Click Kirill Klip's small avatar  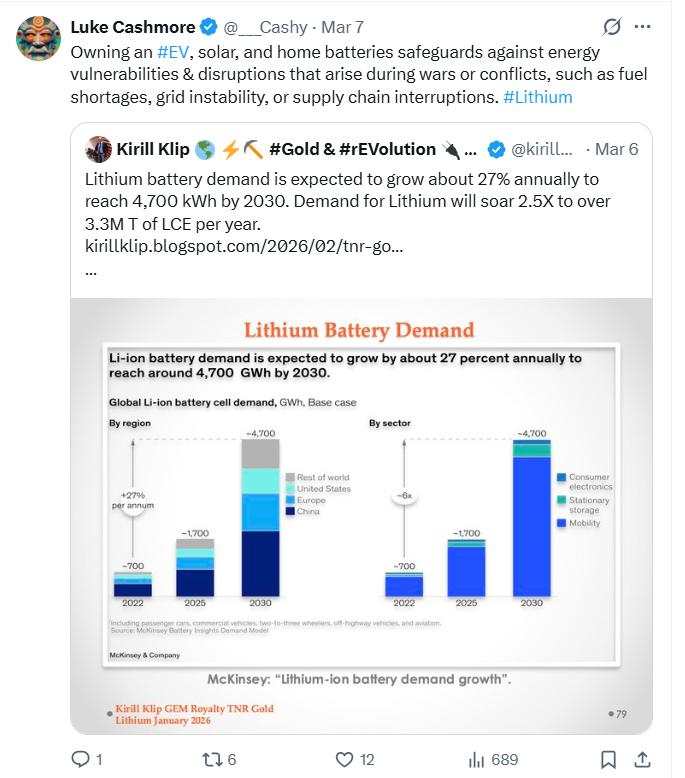pos(99,150)
